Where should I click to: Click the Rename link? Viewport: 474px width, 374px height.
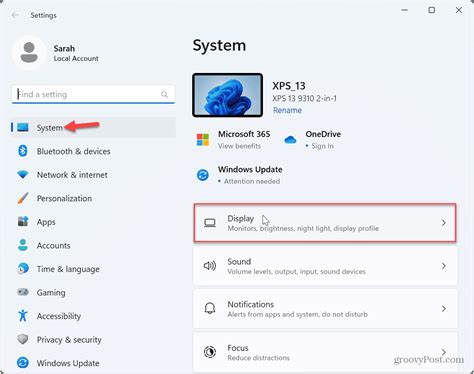(x=287, y=110)
